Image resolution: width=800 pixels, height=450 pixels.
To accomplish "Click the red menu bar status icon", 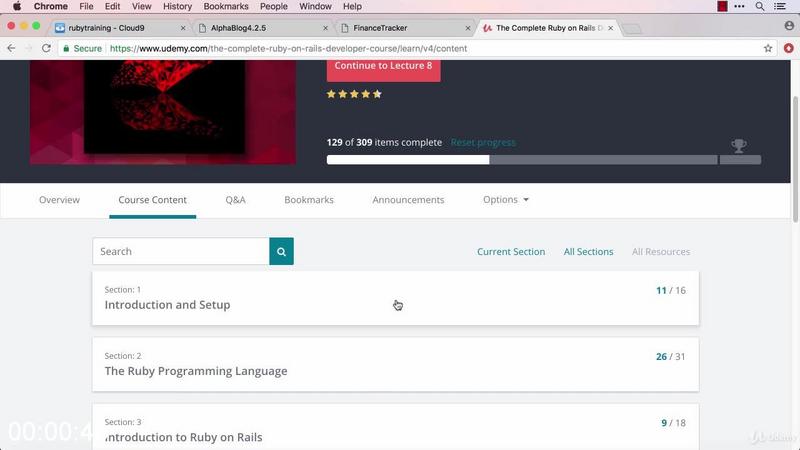I will (722, 6).
